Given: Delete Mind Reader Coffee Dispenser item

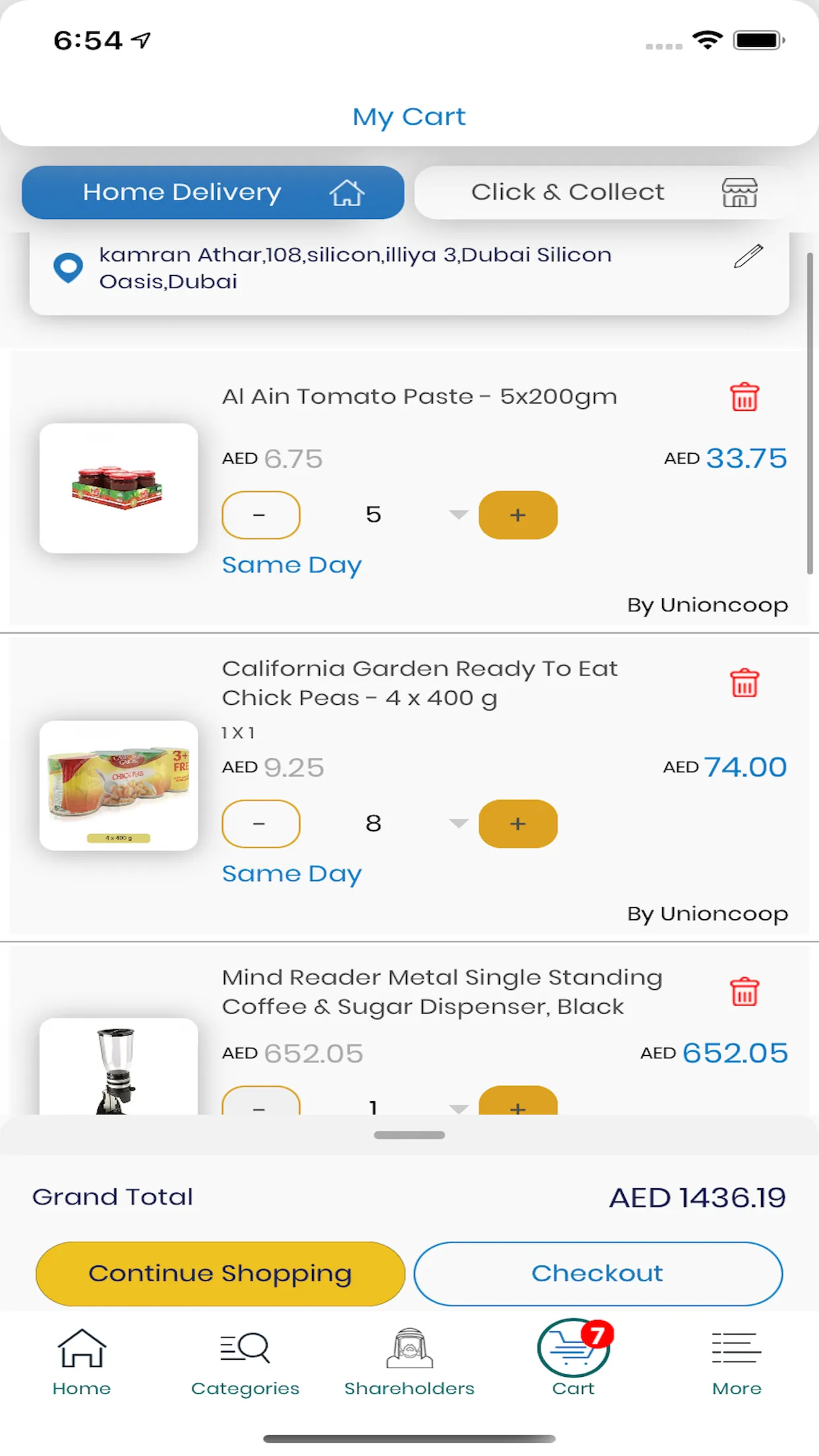Looking at the screenshot, I should 744,991.
